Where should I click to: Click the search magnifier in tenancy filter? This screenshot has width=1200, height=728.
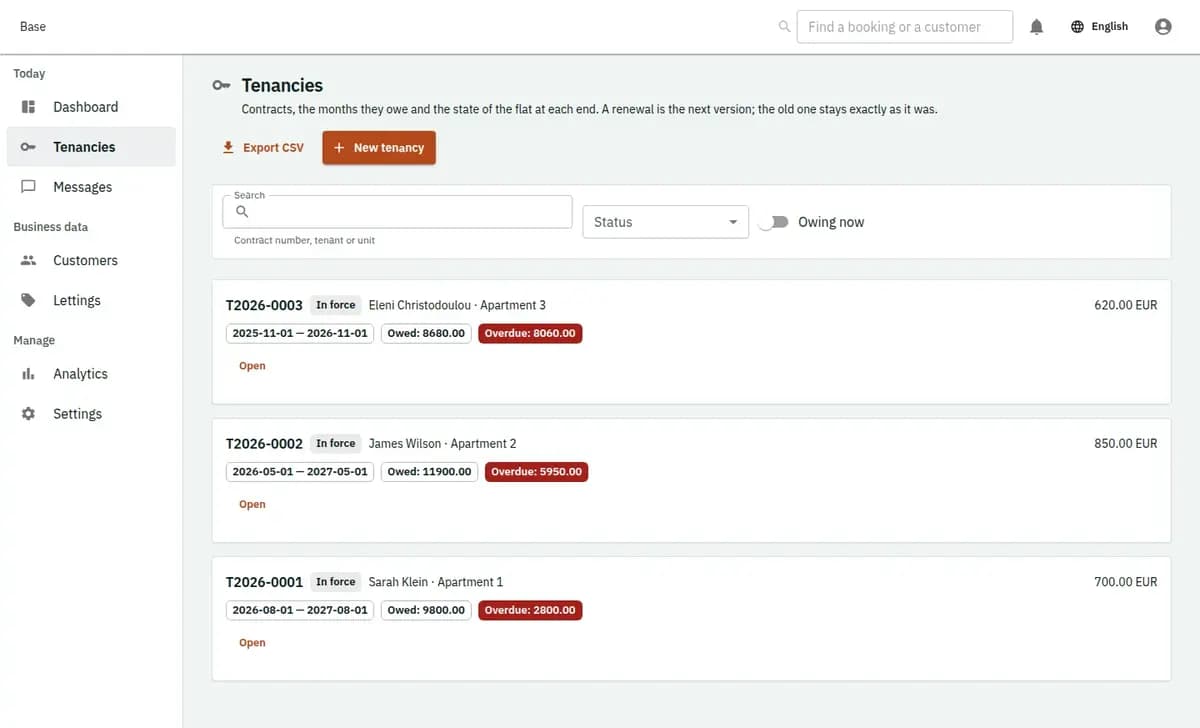point(242,211)
